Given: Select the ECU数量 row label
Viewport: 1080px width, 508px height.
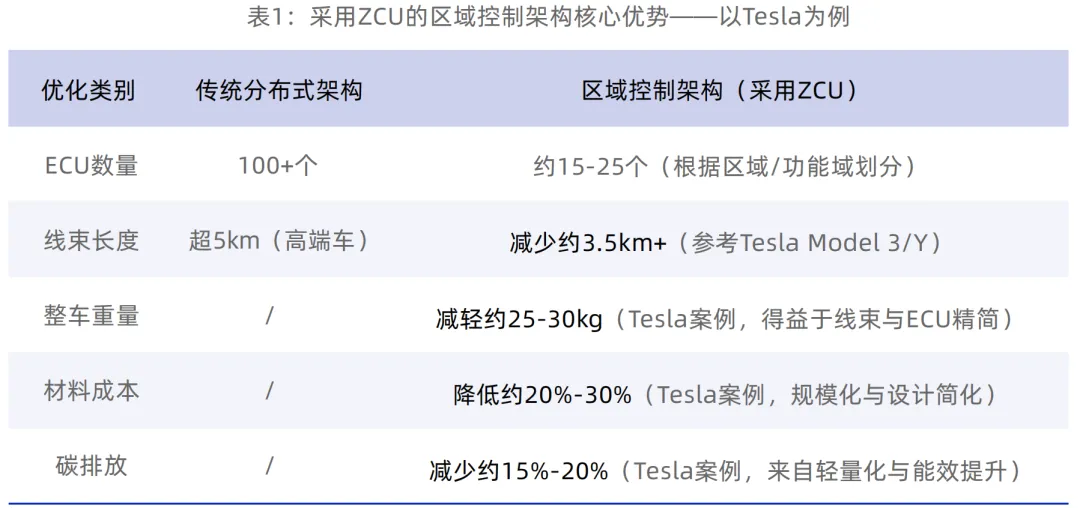Looking at the screenshot, I should tap(91, 166).
